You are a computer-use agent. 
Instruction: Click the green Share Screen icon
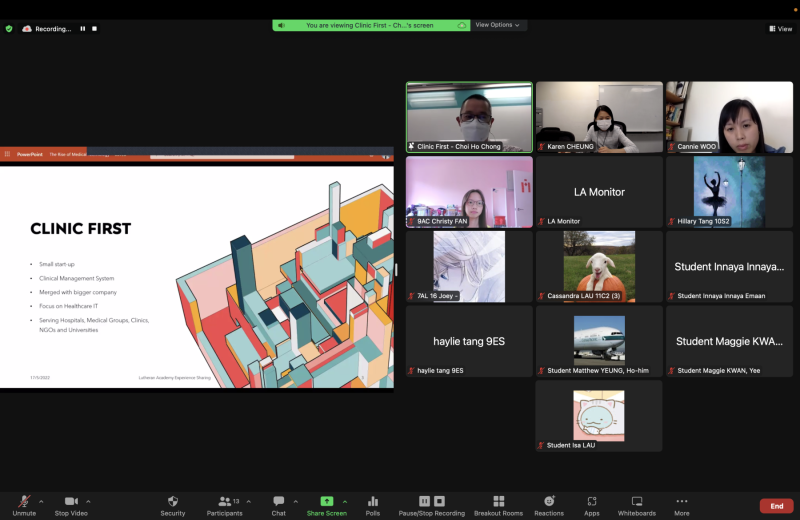click(x=327, y=501)
